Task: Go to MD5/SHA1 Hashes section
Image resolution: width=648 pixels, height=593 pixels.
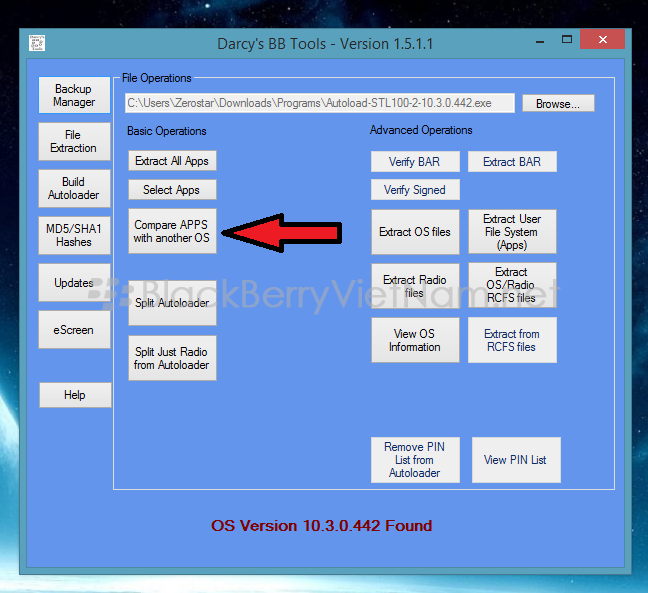Action: tap(74, 235)
